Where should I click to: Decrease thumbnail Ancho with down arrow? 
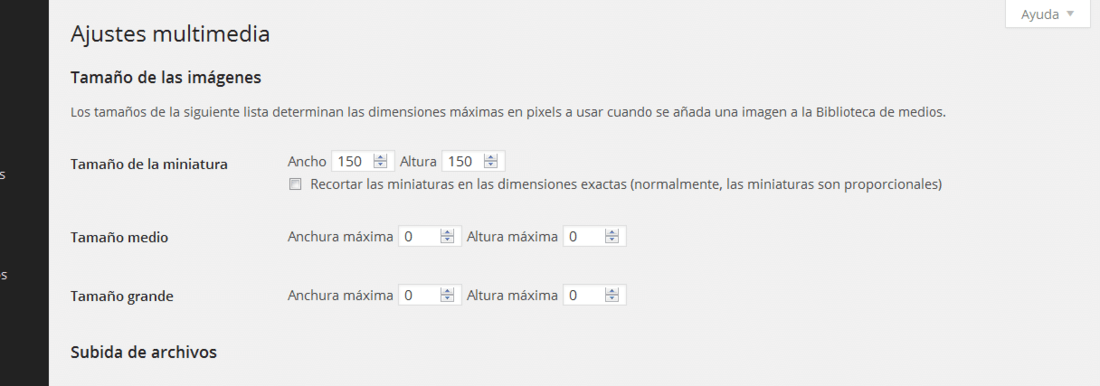tap(380, 166)
